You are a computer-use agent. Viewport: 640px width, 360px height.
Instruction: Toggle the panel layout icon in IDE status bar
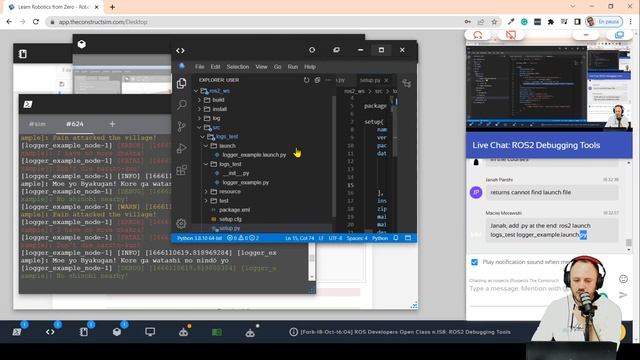click(408, 238)
